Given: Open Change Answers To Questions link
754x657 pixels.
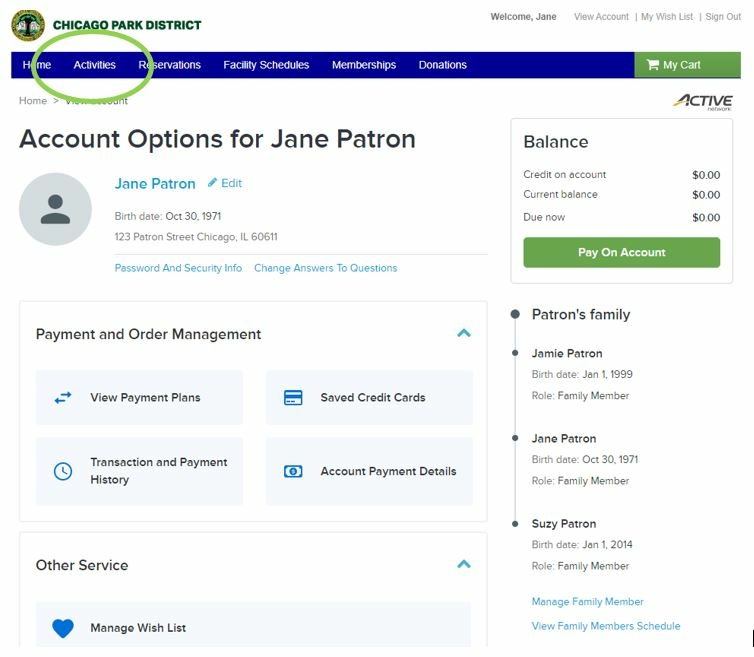Looking at the screenshot, I should [x=326, y=268].
